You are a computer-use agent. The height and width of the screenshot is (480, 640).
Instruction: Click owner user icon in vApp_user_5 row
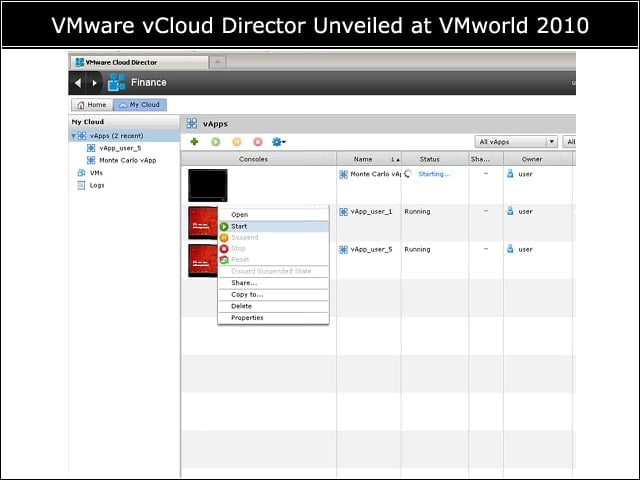(510, 249)
